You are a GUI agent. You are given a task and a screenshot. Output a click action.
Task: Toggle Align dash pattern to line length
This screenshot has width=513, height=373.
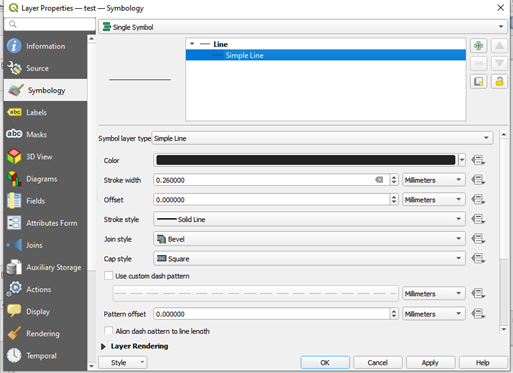pyautogui.click(x=108, y=331)
